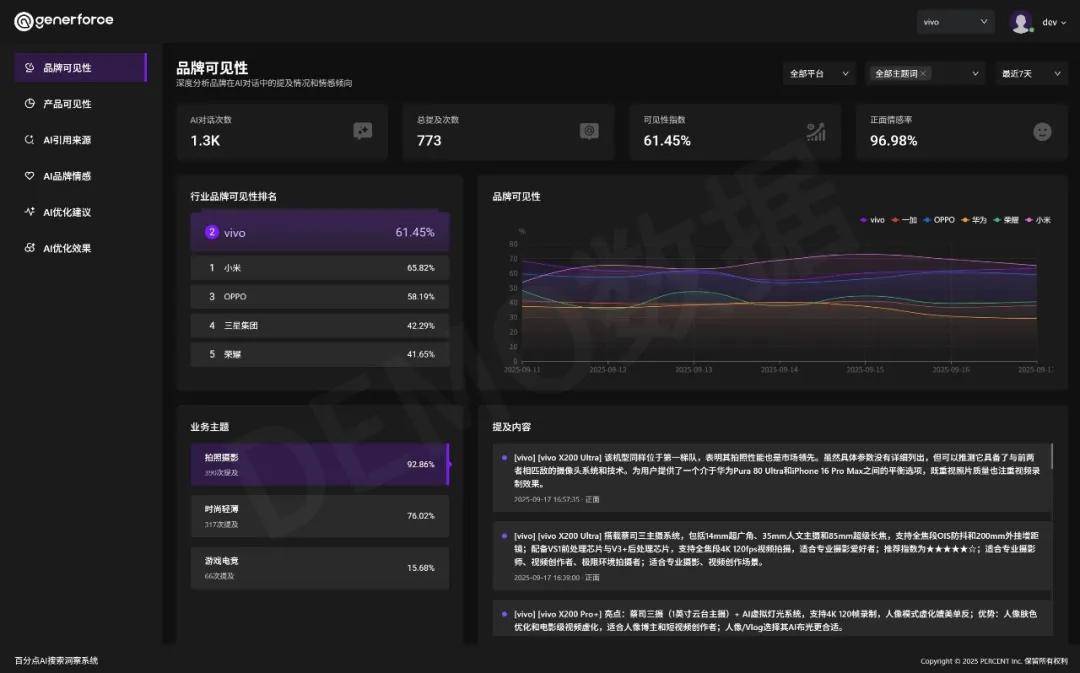This screenshot has height=673, width=1080.
Task: Remove the 全部主题词 tag with its X
Action: [x=923, y=73]
